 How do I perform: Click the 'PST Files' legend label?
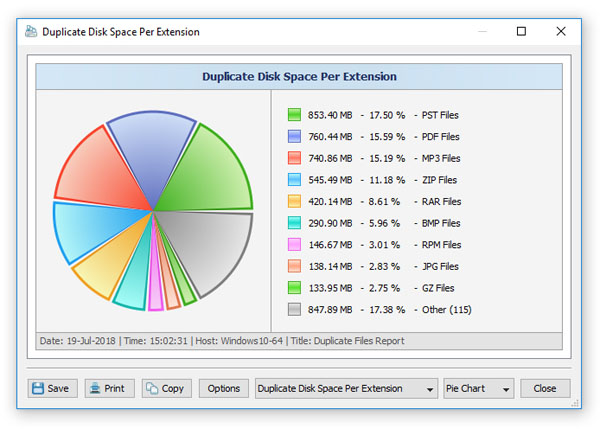tap(440, 115)
